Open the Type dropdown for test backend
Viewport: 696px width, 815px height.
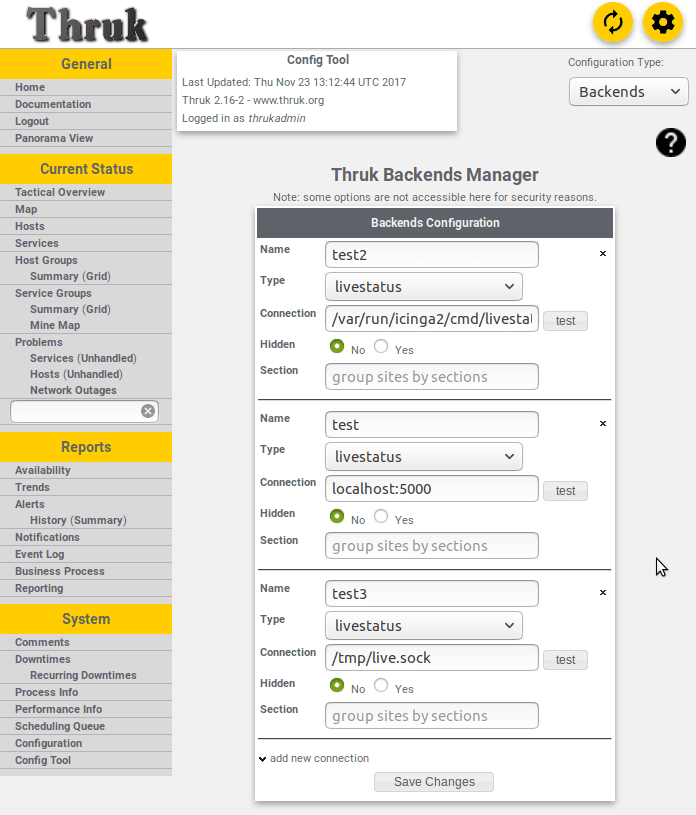(424, 457)
